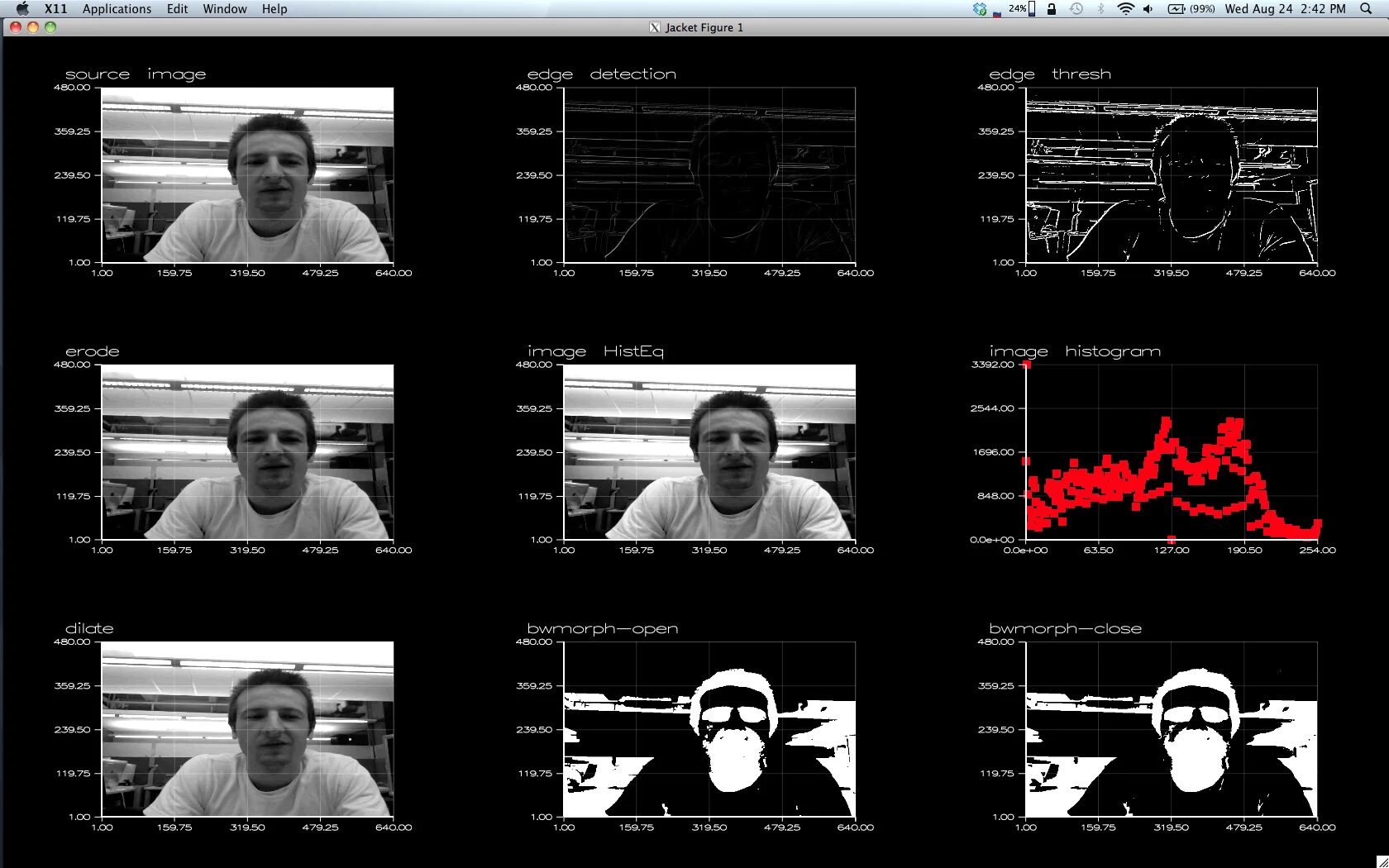
Task: Click the 'edge thresh' title text
Action: click(1050, 74)
